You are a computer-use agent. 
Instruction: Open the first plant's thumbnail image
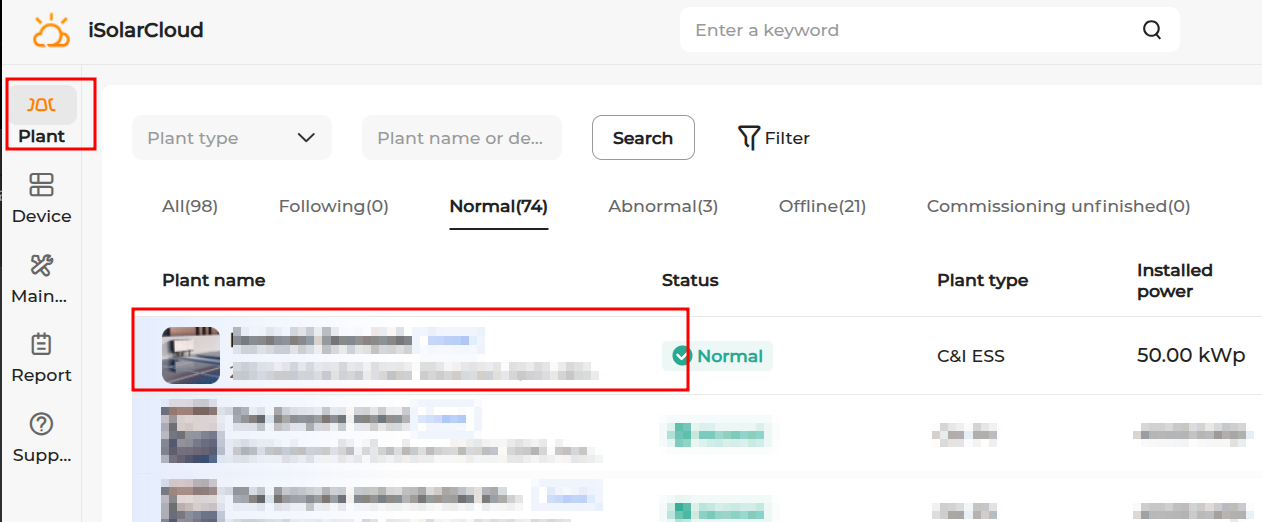point(191,355)
